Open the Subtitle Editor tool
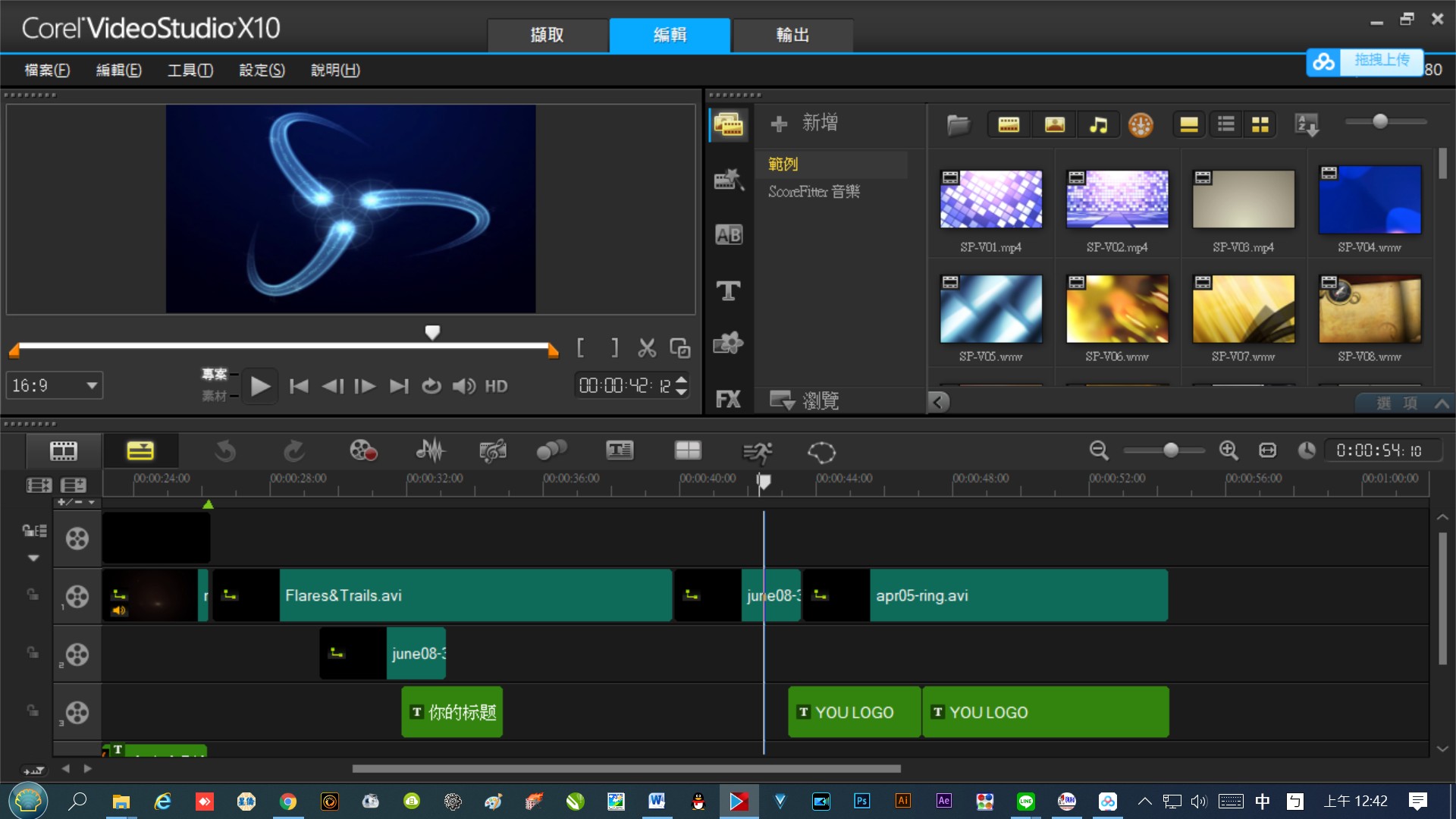The height and width of the screenshot is (819, 1456). coord(620,451)
